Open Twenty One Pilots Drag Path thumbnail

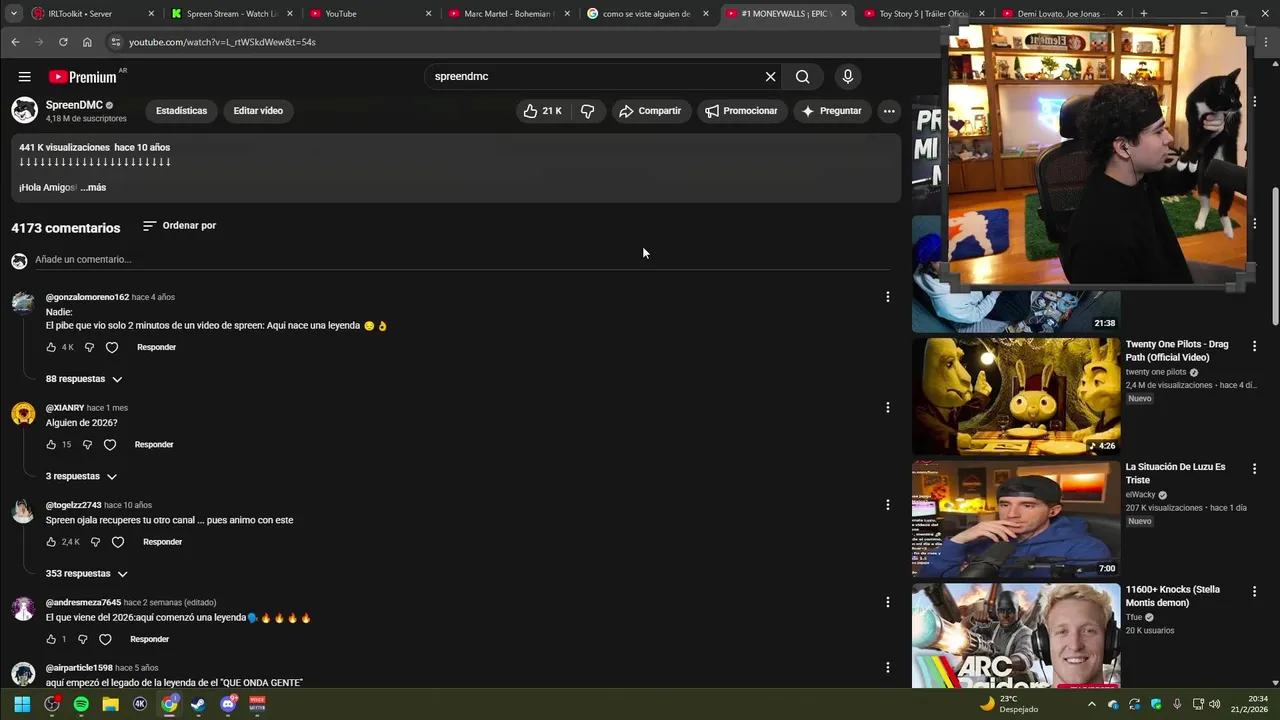pyautogui.click(x=1016, y=396)
